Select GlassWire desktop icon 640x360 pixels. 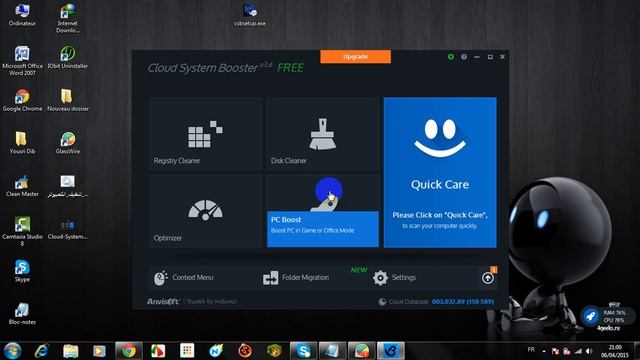[x=68, y=143]
